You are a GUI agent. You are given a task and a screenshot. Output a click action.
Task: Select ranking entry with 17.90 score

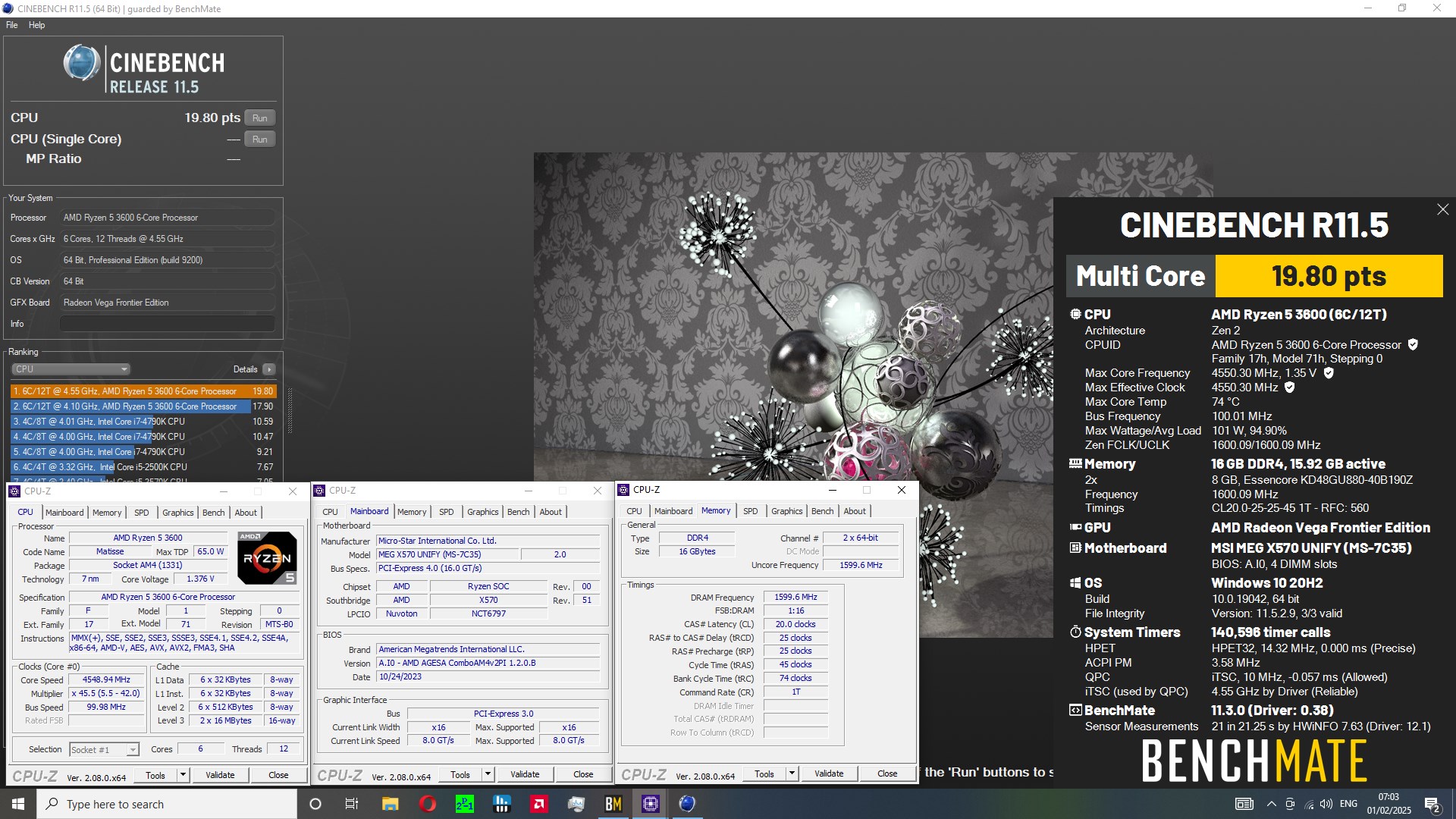pyautogui.click(x=143, y=406)
